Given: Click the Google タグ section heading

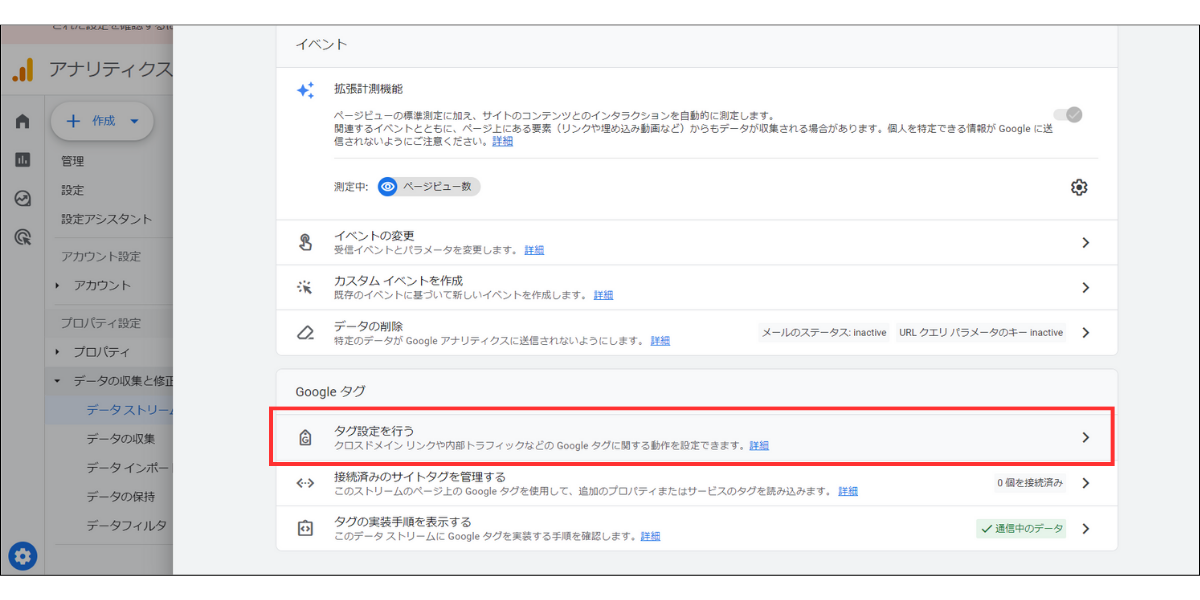Looking at the screenshot, I should click(x=330, y=393).
